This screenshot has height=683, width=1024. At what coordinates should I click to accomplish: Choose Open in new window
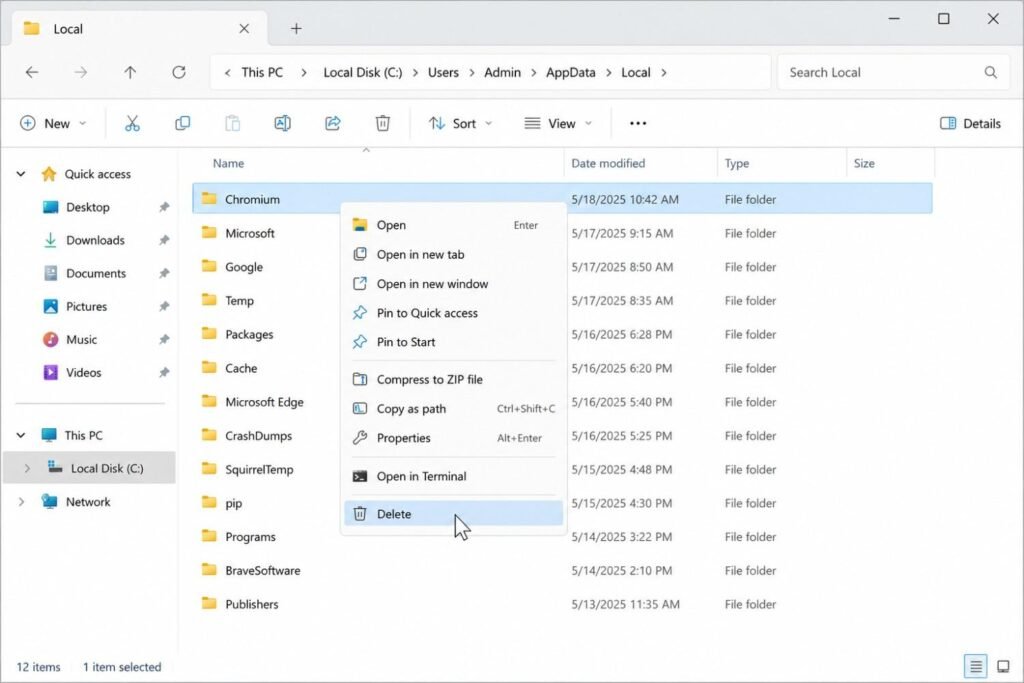click(453, 283)
